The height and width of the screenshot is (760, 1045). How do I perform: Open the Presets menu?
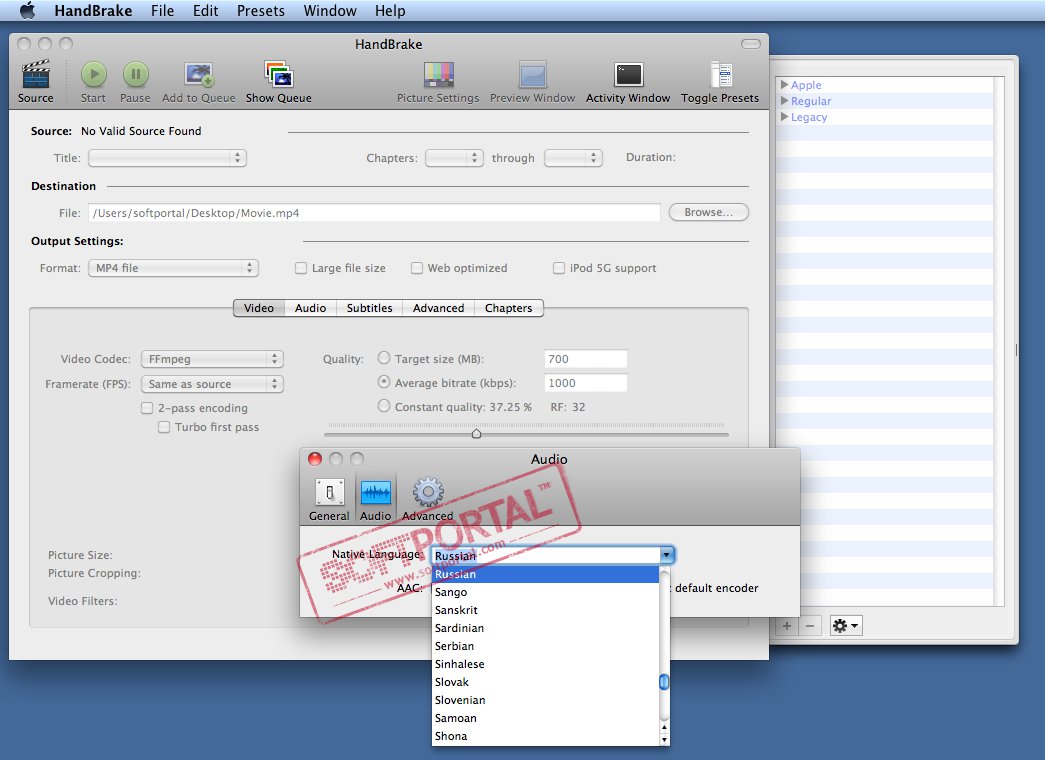pos(261,11)
